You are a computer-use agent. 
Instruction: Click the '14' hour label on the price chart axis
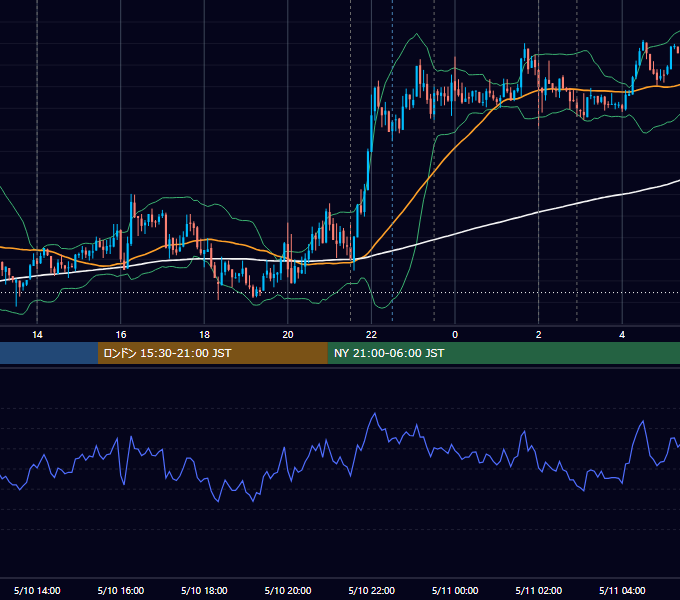click(37, 335)
